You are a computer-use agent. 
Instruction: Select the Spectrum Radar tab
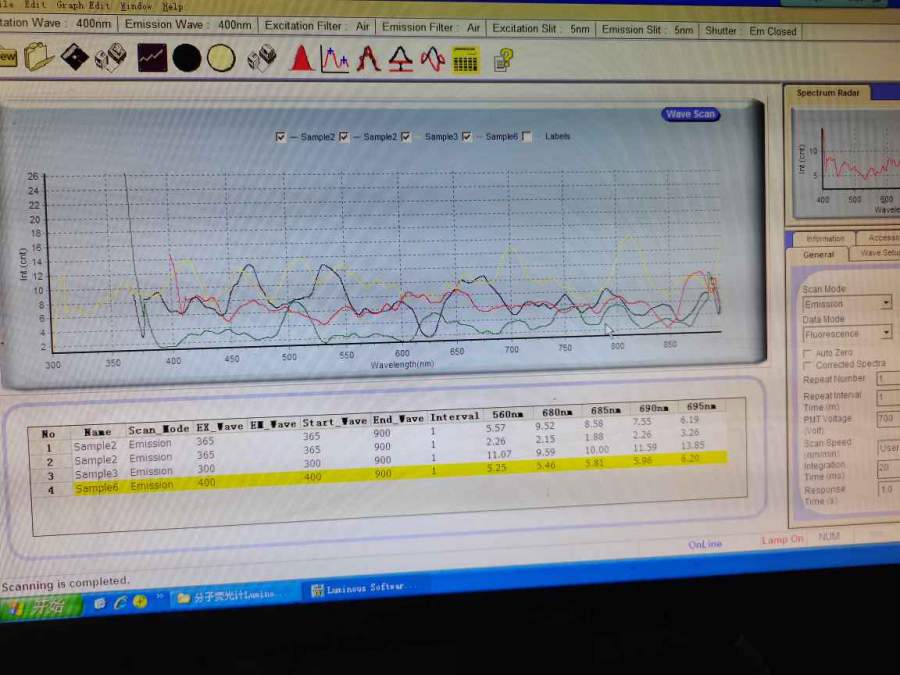[828, 92]
